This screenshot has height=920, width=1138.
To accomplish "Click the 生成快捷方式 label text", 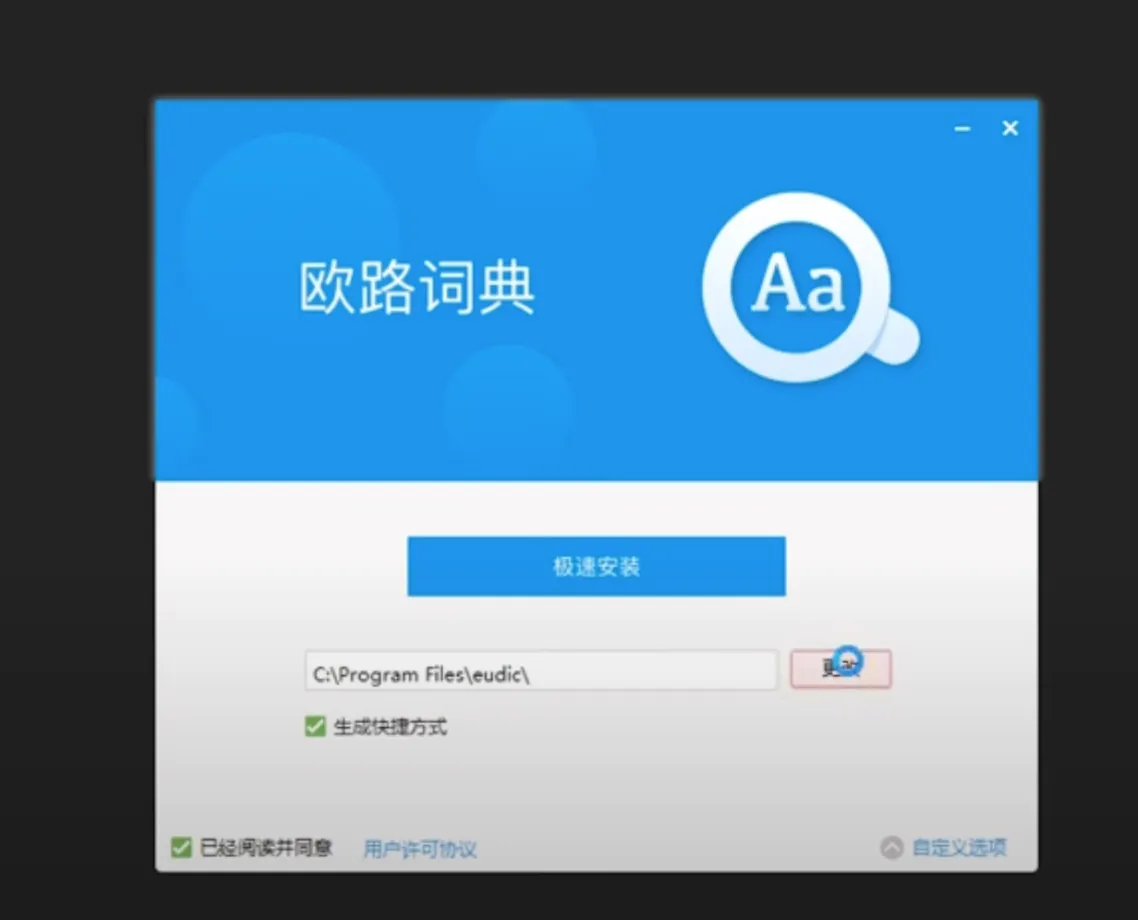I will pyautogui.click(x=390, y=727).
